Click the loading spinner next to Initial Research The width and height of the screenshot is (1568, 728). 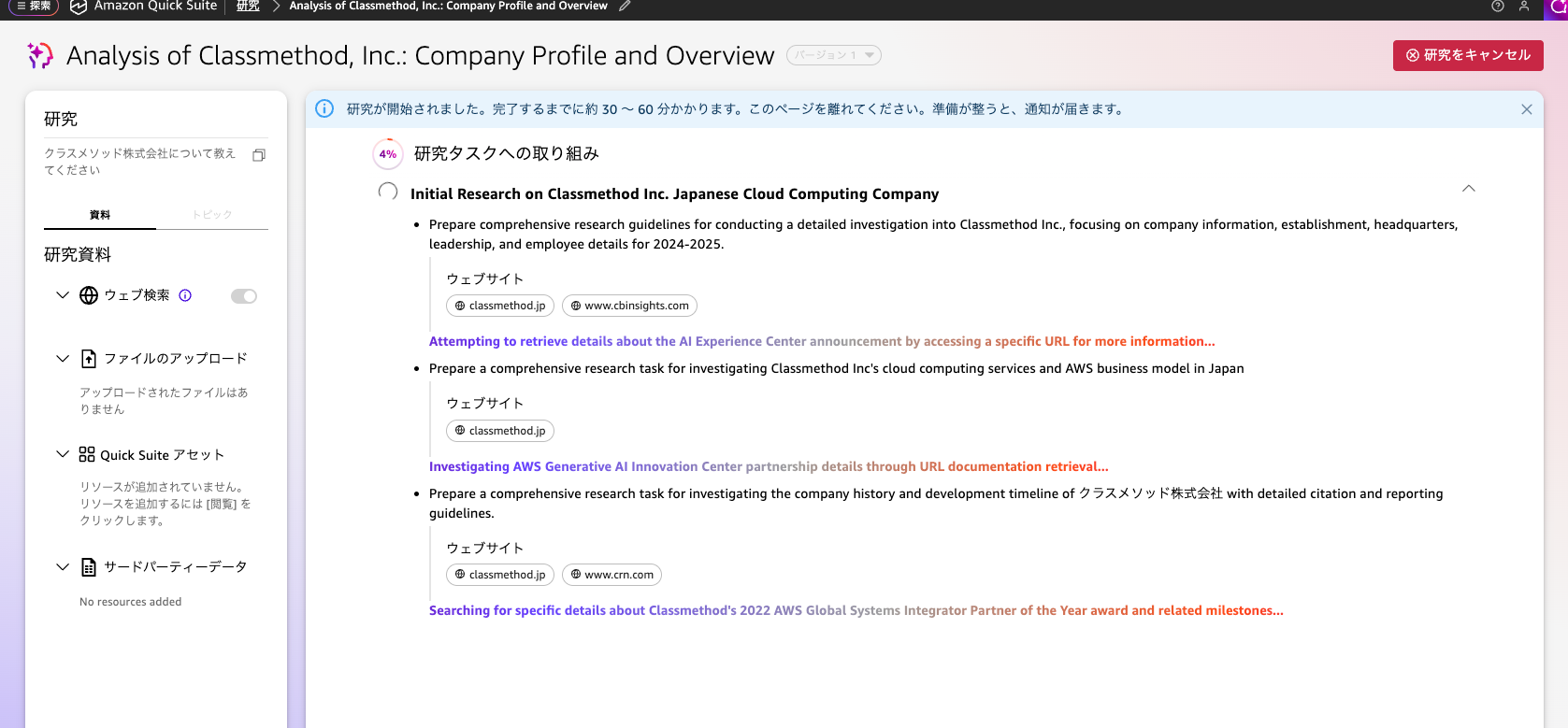[388, 193]
